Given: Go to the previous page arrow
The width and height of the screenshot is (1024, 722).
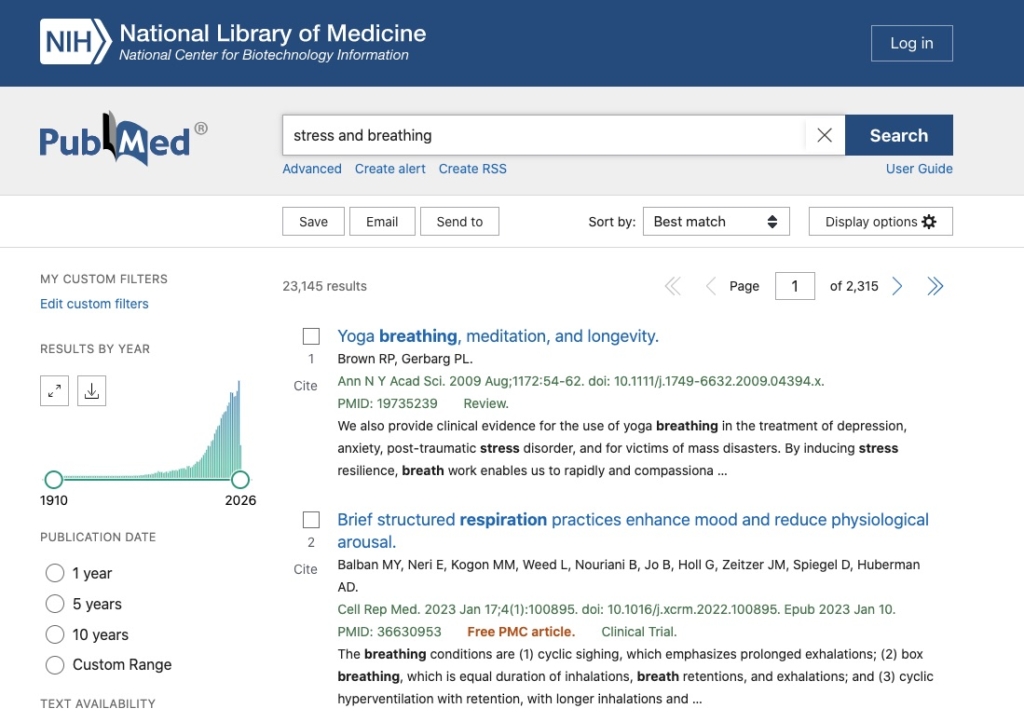Looking at the screenshot, I should coord(710,287).
